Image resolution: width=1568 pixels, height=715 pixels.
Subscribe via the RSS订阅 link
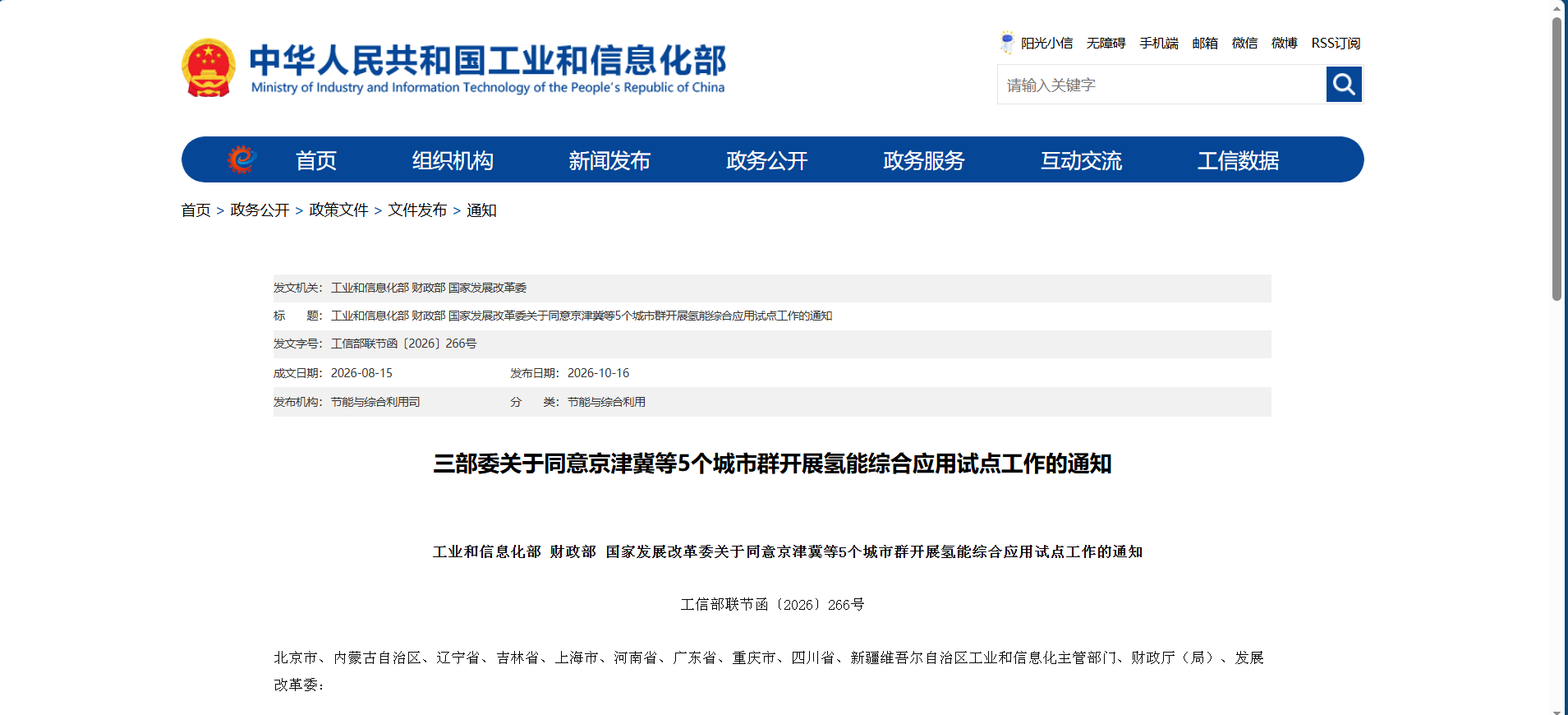1336,43
